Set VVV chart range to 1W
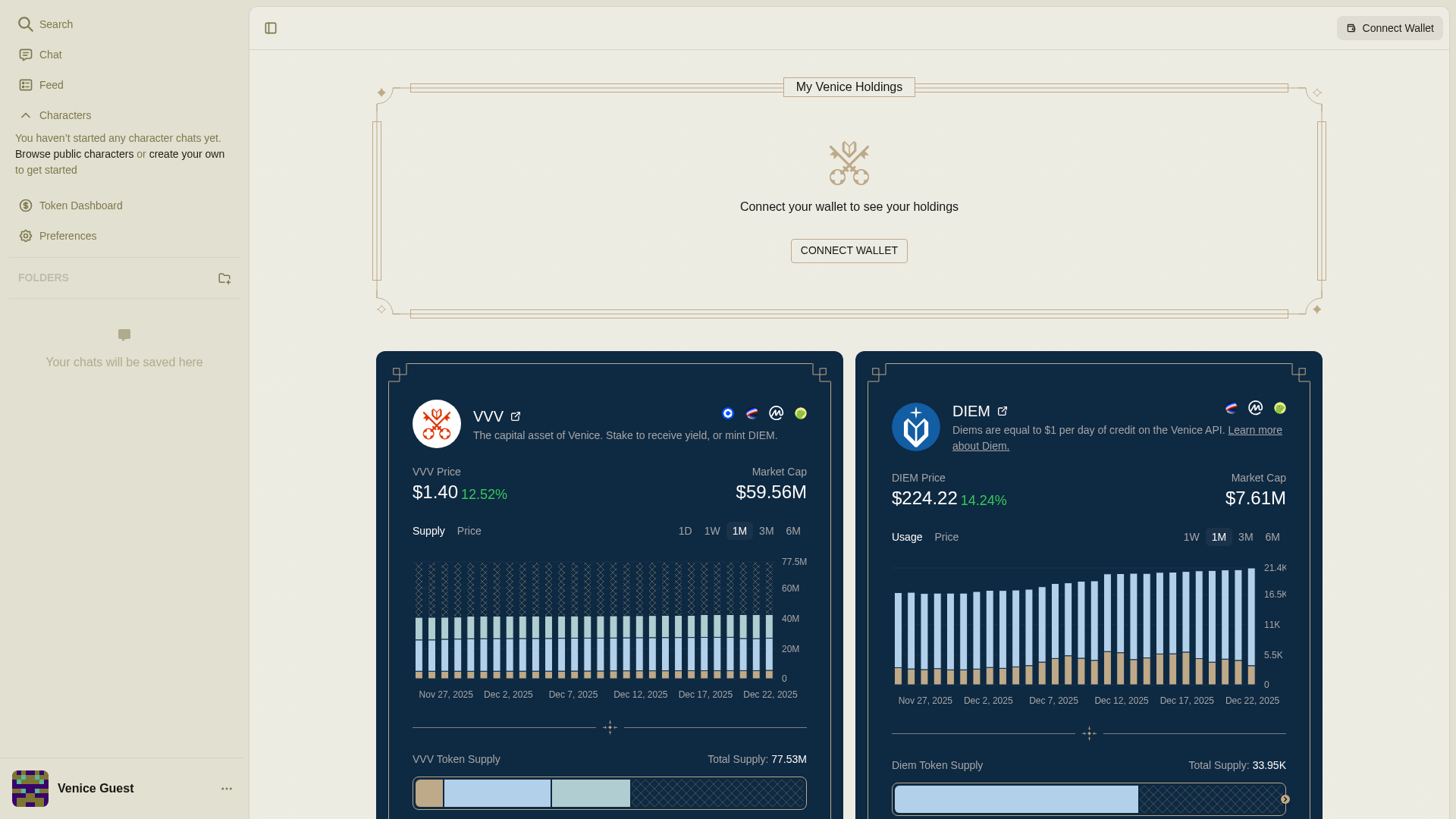Viewport: 1456px width, 819px height. 712,531
